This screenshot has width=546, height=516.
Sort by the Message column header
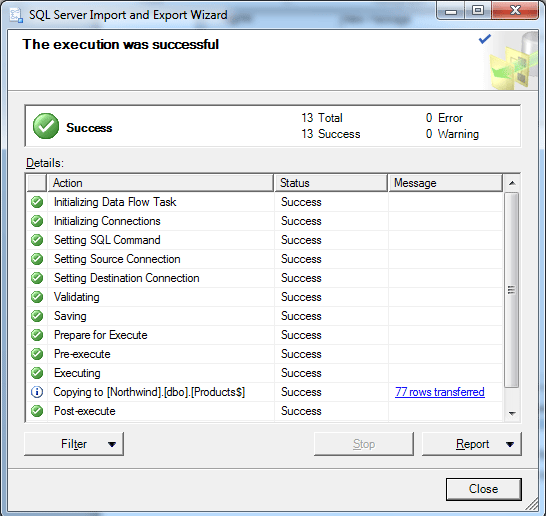(x=445, y=183)
